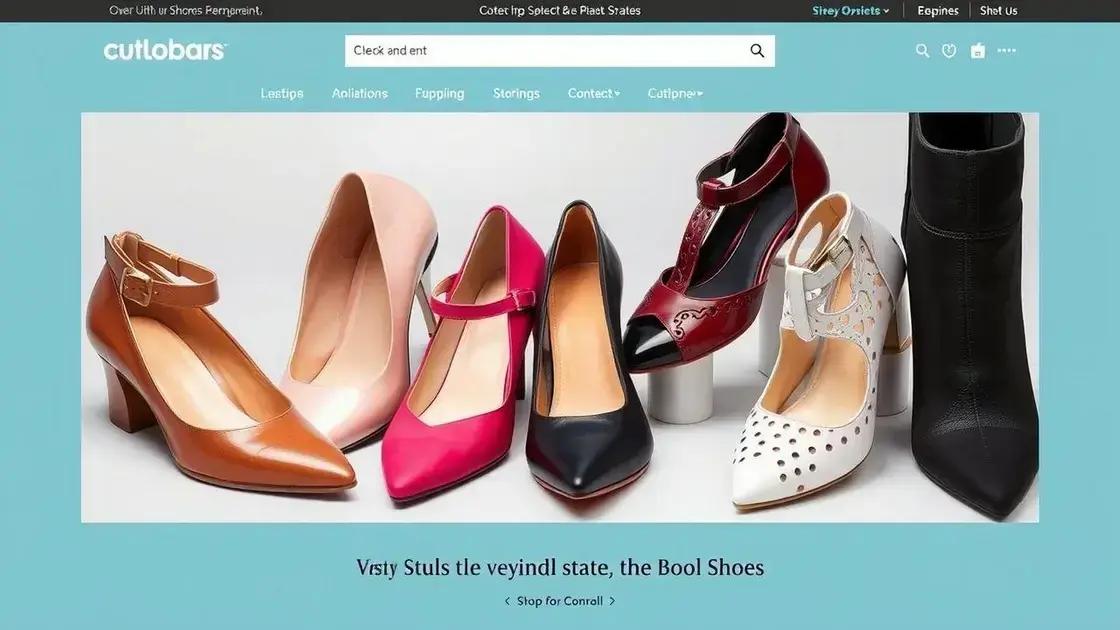Open the Storings menu item
This screenshot has width=1120, height=630.
(516, 94)
